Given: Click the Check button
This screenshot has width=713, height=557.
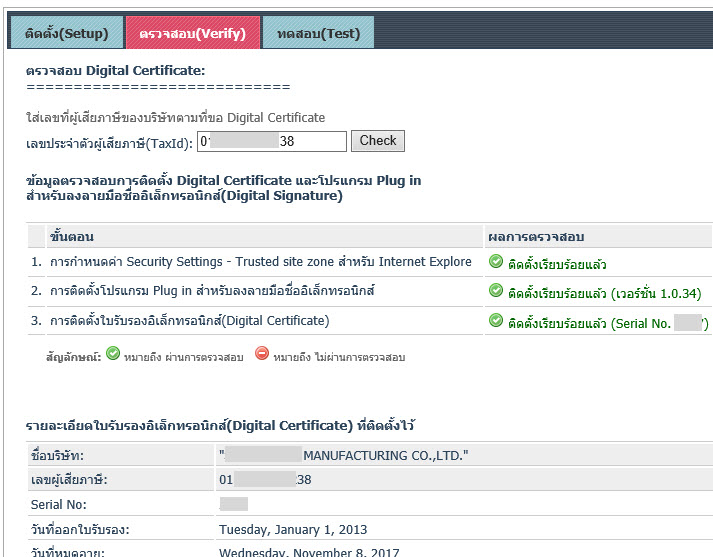Looking at the screenshot, I should click(377, 141).
